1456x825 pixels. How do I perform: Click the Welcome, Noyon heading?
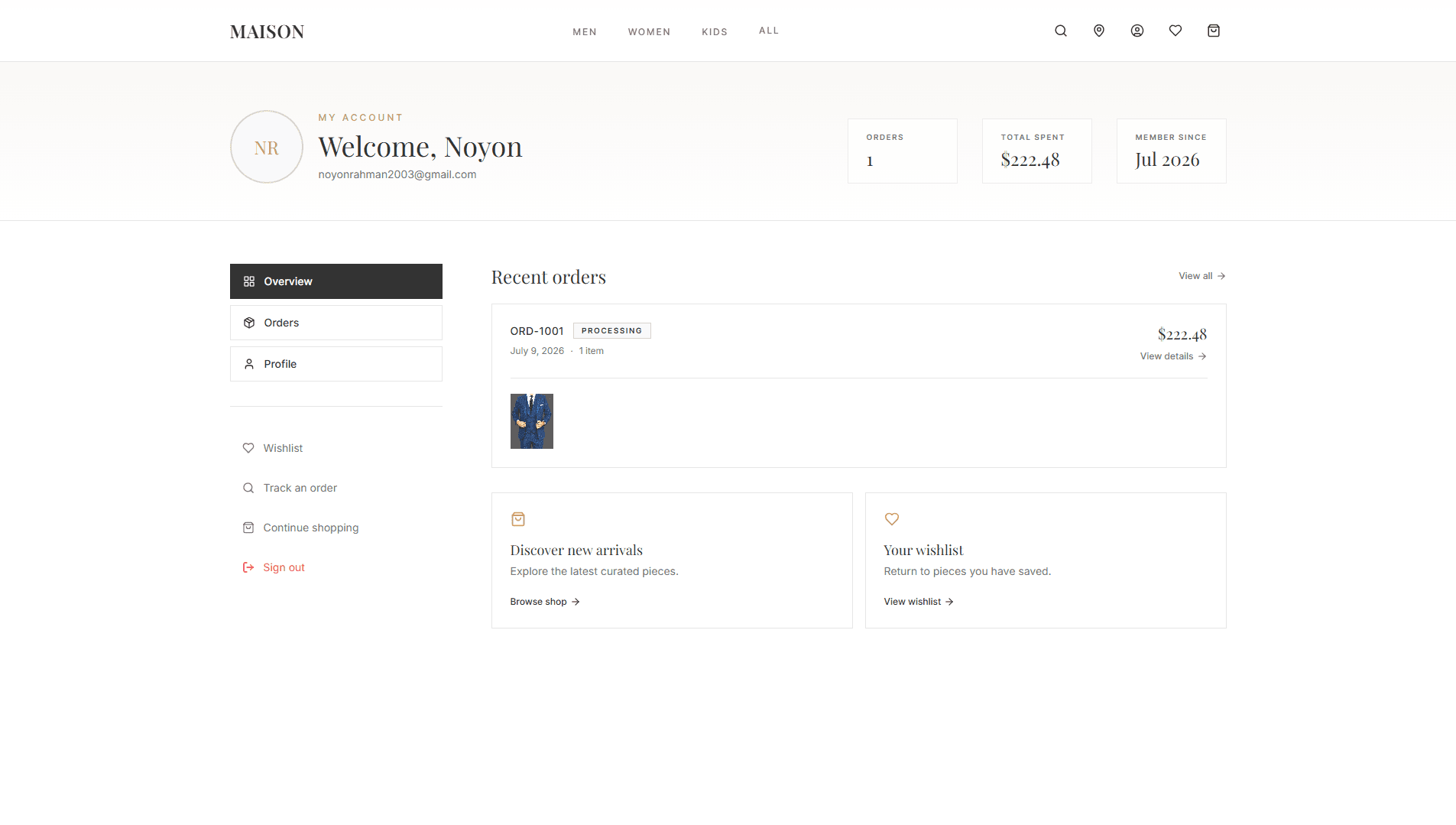pos(420,146)
